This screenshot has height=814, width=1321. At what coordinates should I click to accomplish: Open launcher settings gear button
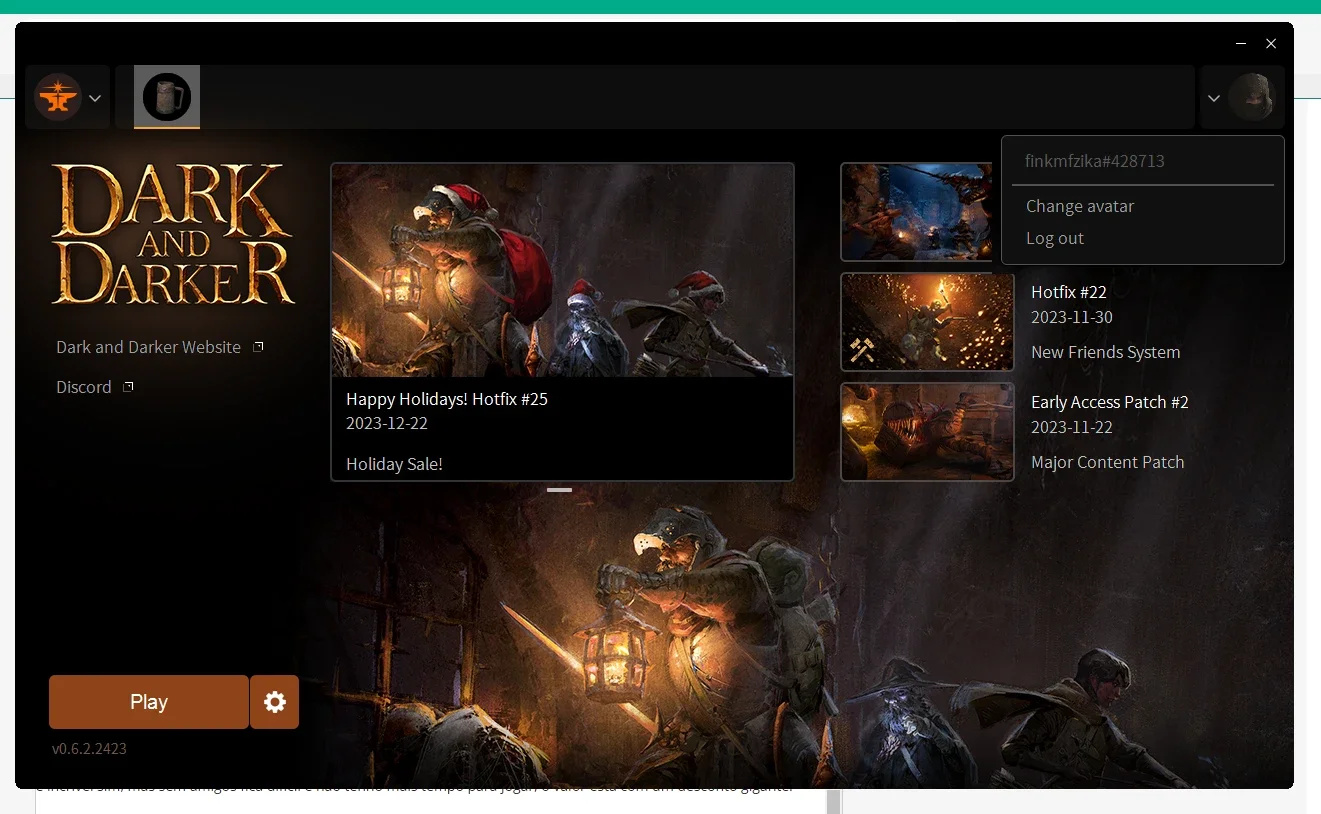(275, 702)
